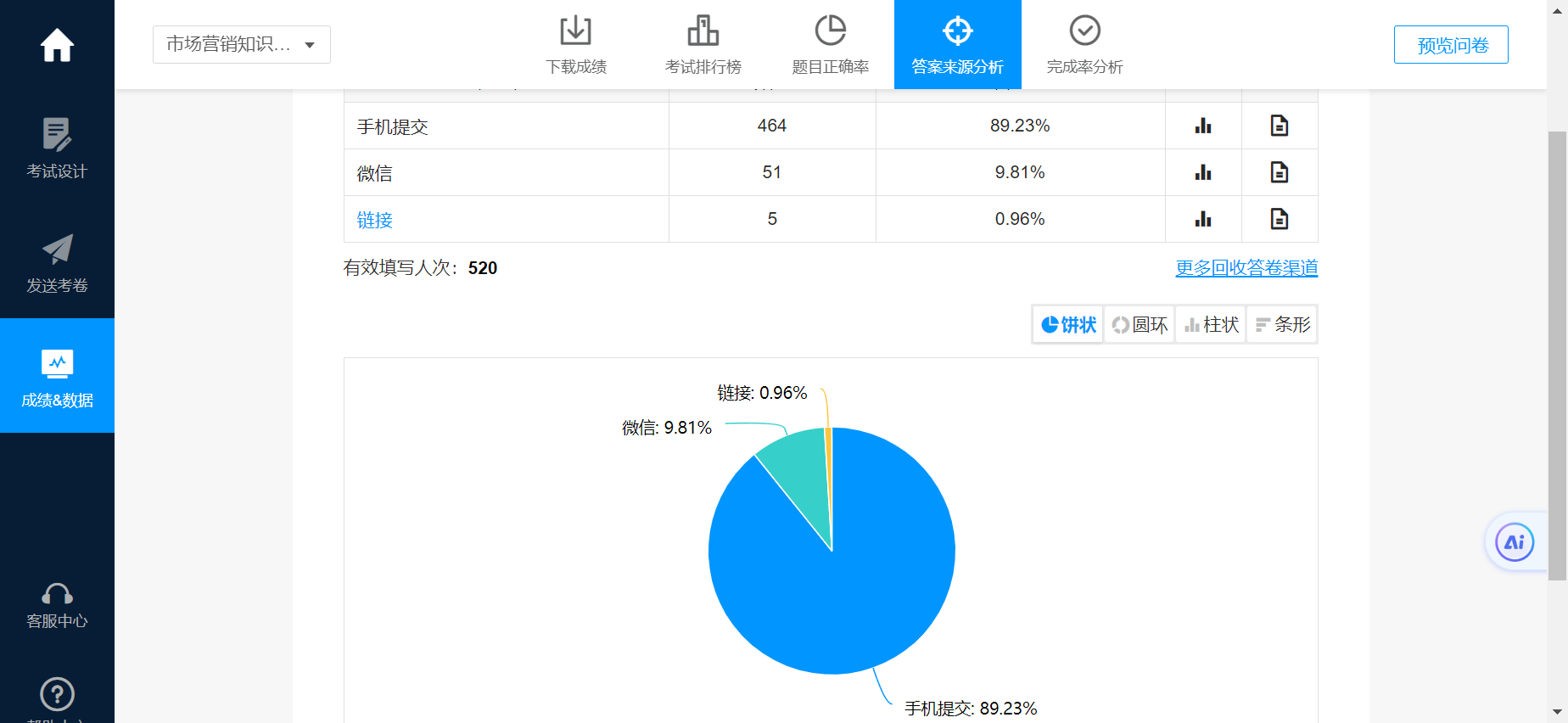Switch chart type to 条形
The height and width of the screenshot is (723, 1568).
coord(1282,325)
